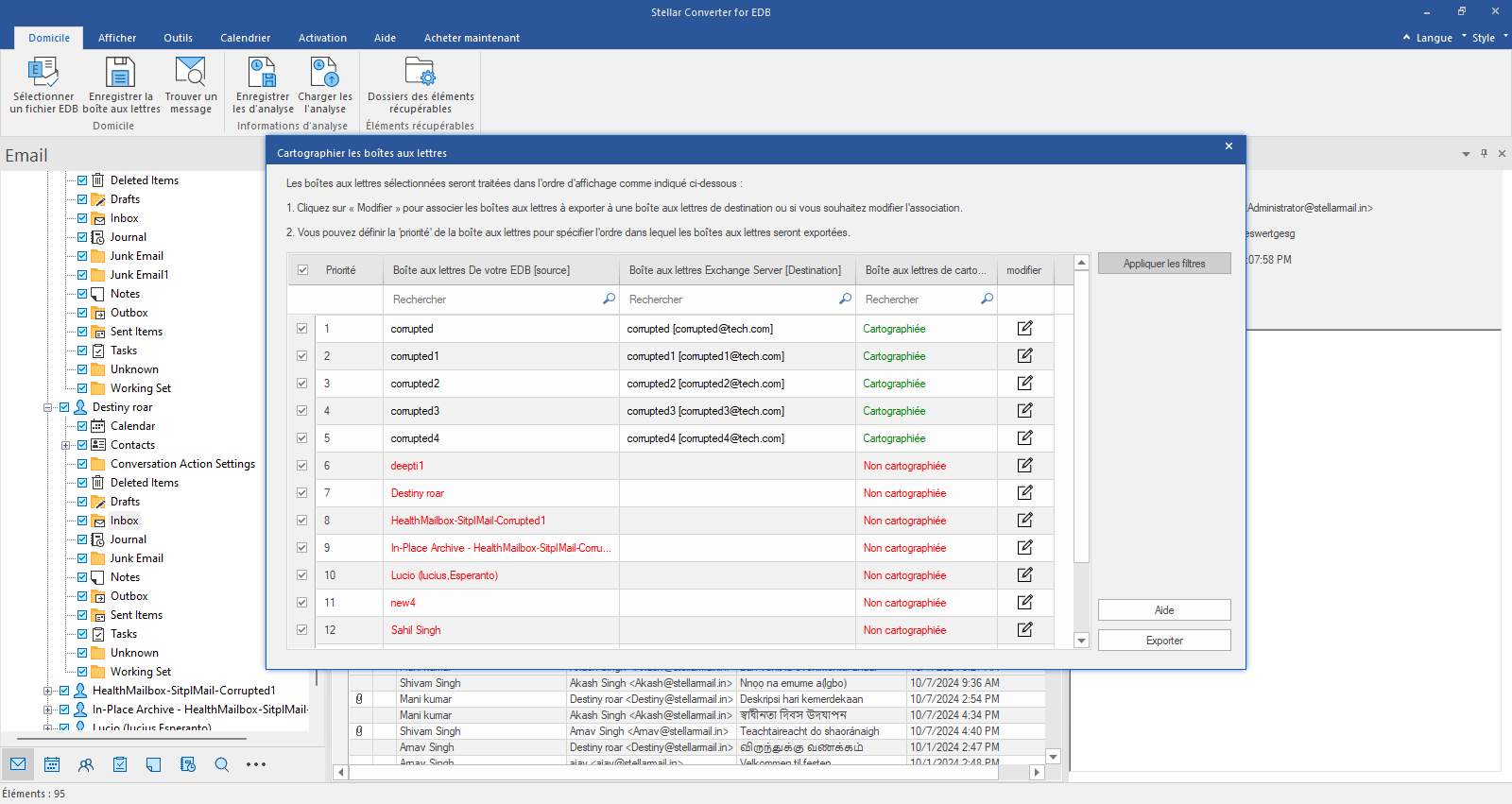This screenshot has height=804, width=1512.
Task: Click source mailbox Rechercher search field
Action: [501, 299]
